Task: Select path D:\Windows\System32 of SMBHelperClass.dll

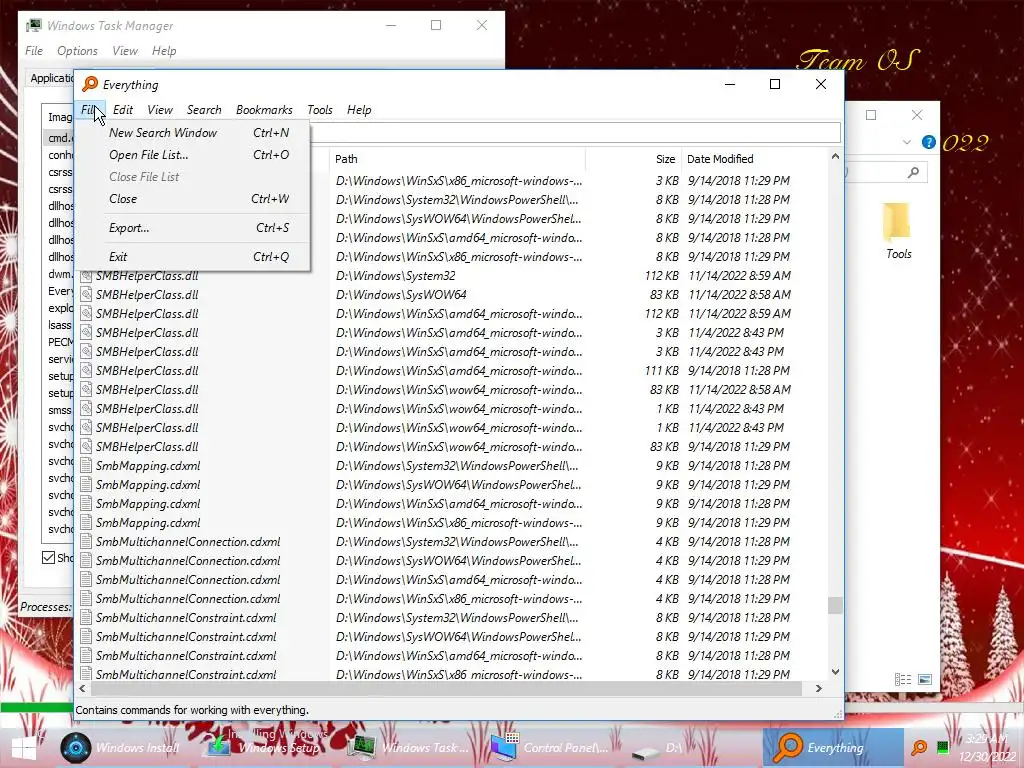Action: tap(395, 276)
